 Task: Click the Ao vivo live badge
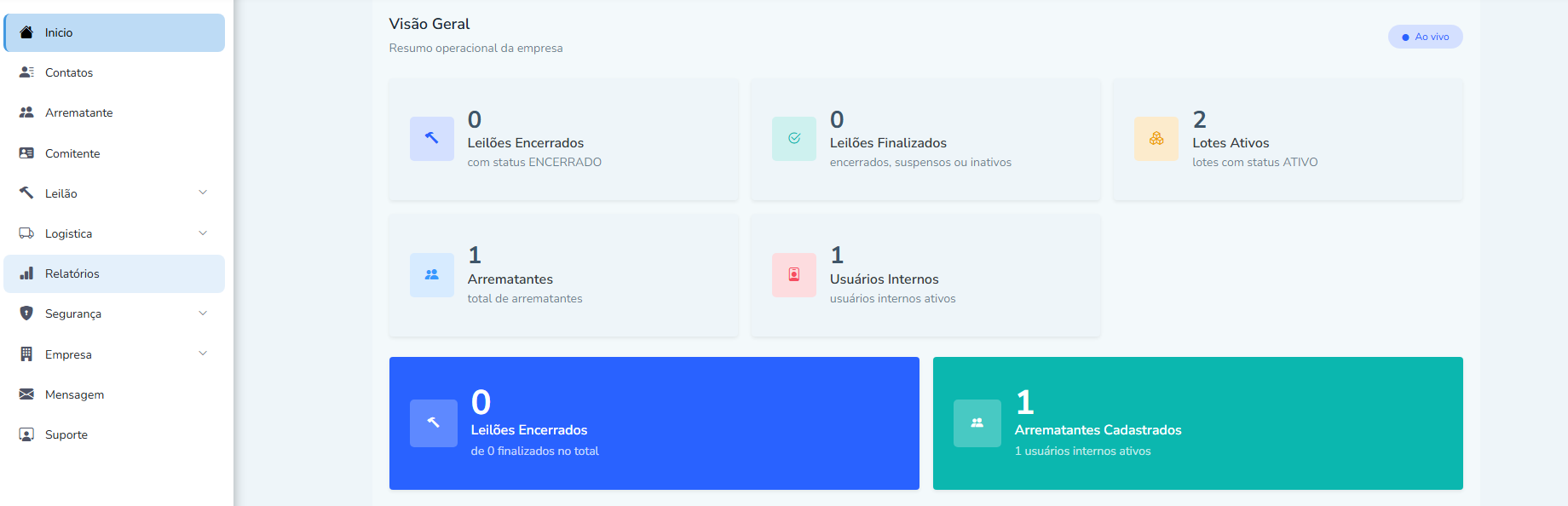[1426, 37]
